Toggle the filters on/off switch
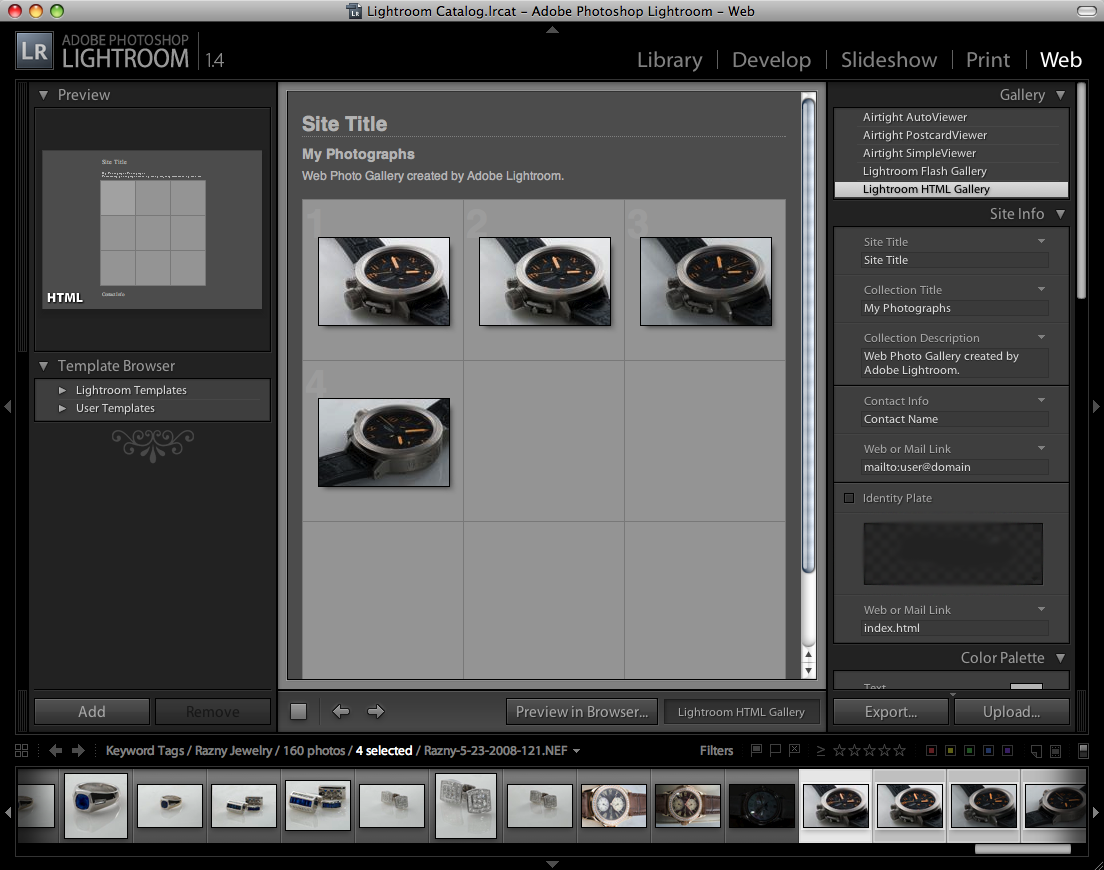The width and height of the screenshot is (1104, 870). [1084, 750]
